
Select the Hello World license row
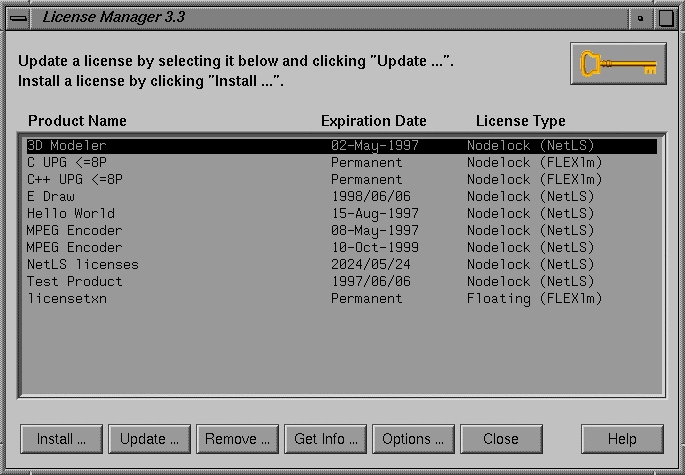[x=342, y=214]
